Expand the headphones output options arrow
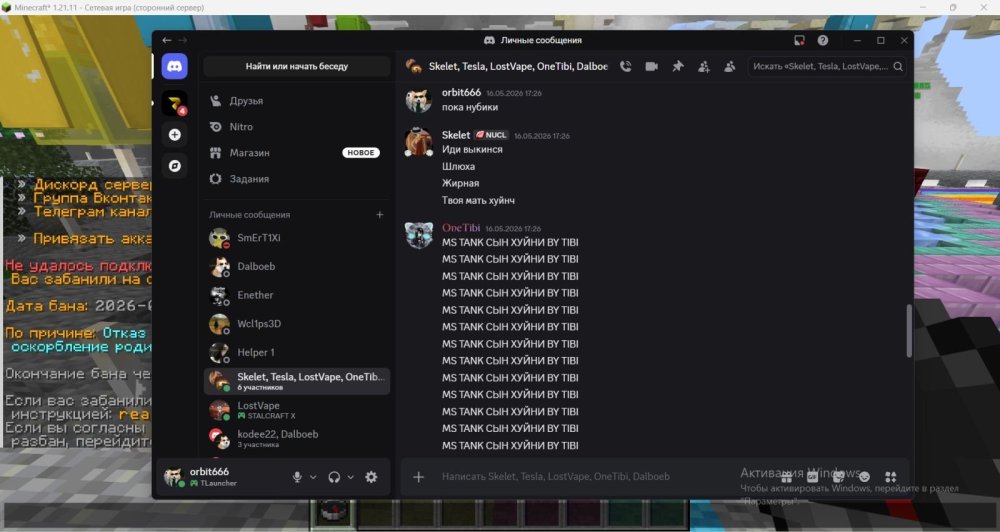Viewport: 1000px width, 532px height. 350,477
